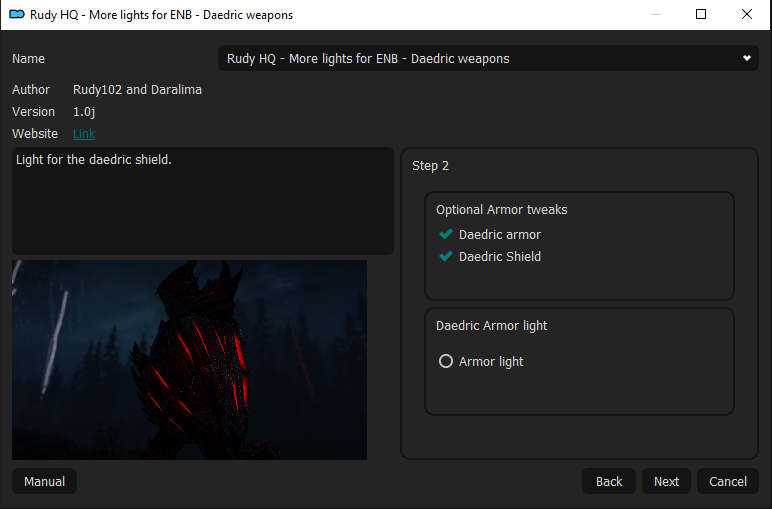Click the Mod Organizer icon in title bar

tap(17, 14)
